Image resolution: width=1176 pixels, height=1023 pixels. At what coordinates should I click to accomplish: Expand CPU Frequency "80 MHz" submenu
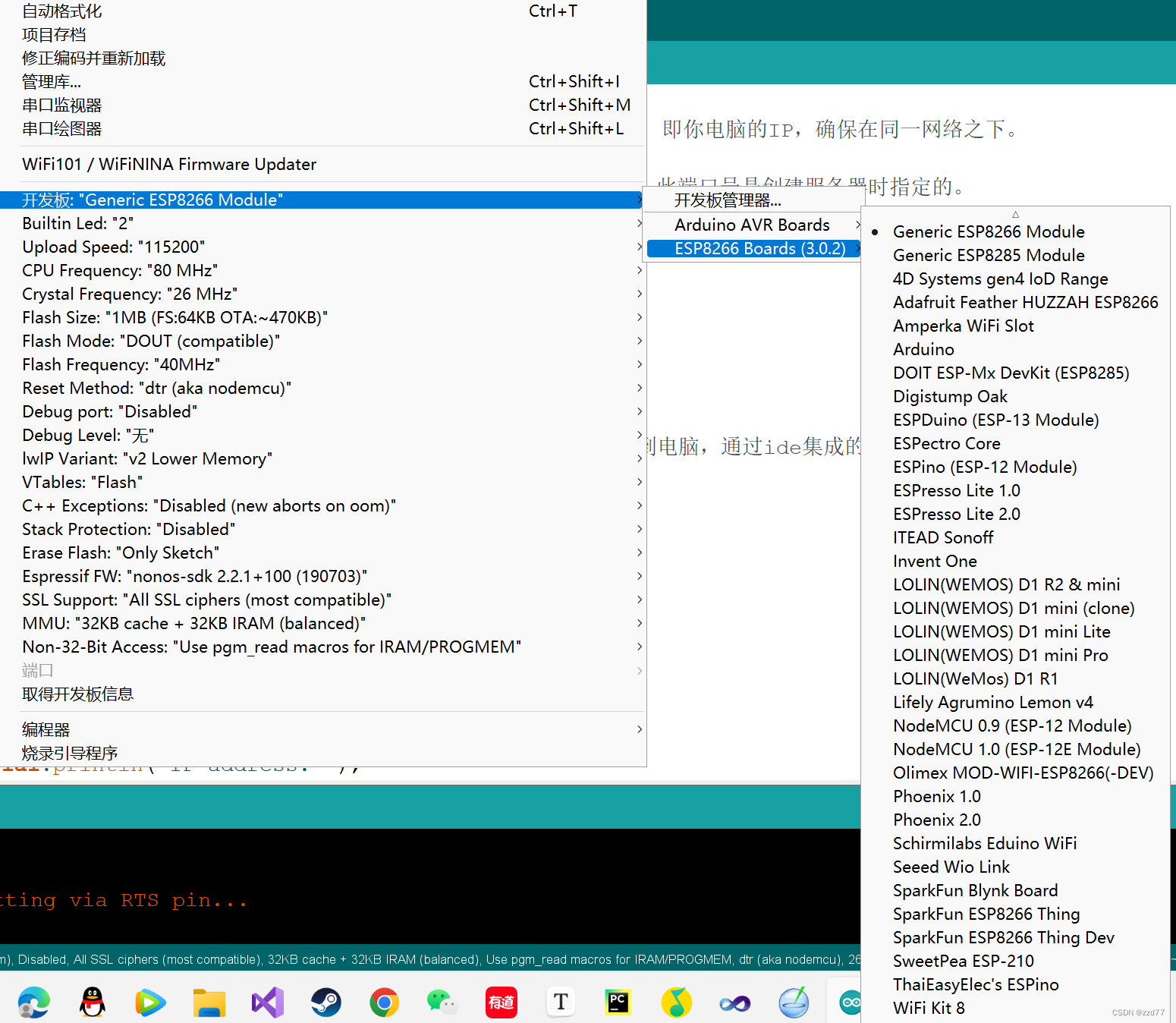click(322, 270)
